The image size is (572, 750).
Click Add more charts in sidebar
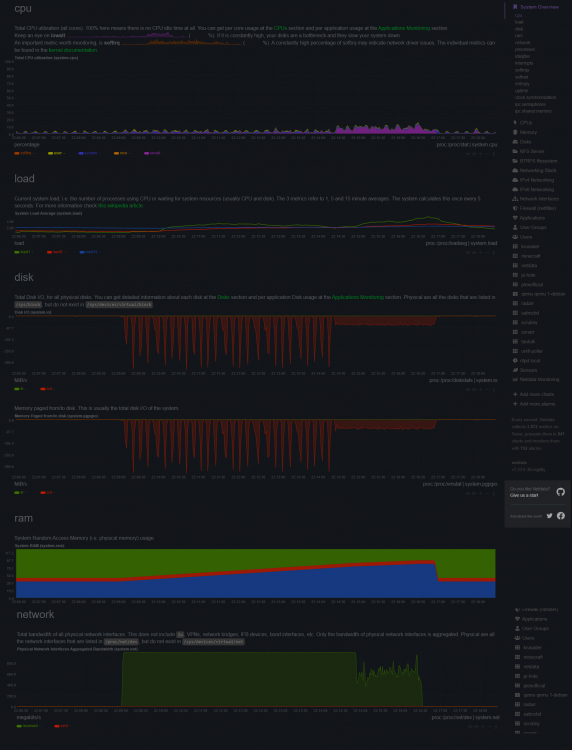click(533, 395)
